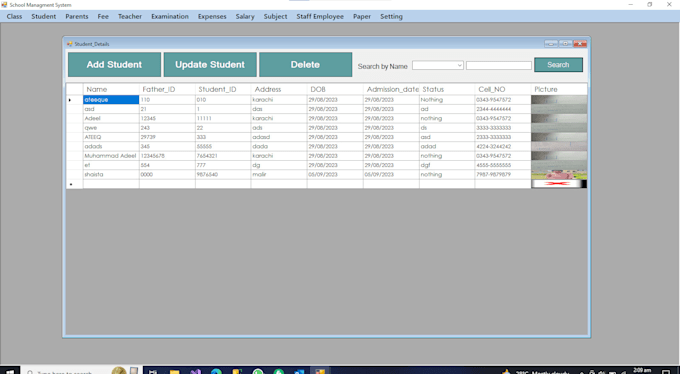This screenshot has height=374, width=680.
Task: Open the Teacher menu
Action: pyautogui.click(x=130, y=16)
